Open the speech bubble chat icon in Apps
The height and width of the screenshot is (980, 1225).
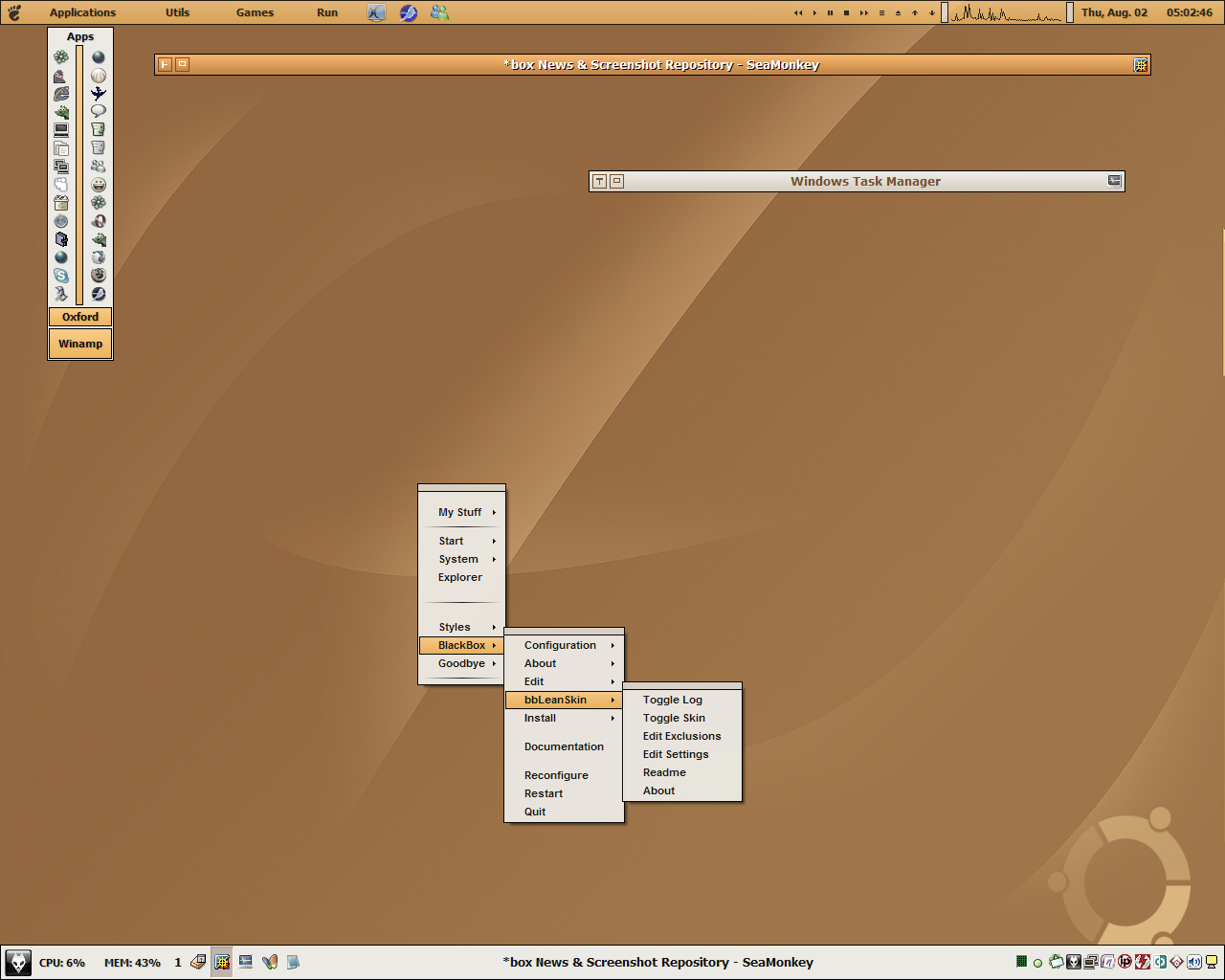(99, 111)
